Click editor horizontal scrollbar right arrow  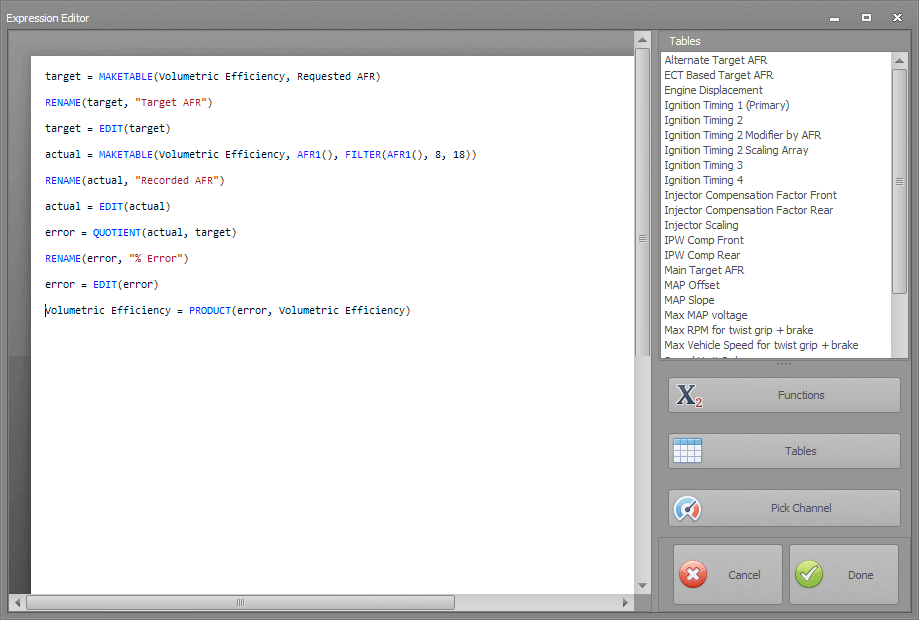[626, 603]
